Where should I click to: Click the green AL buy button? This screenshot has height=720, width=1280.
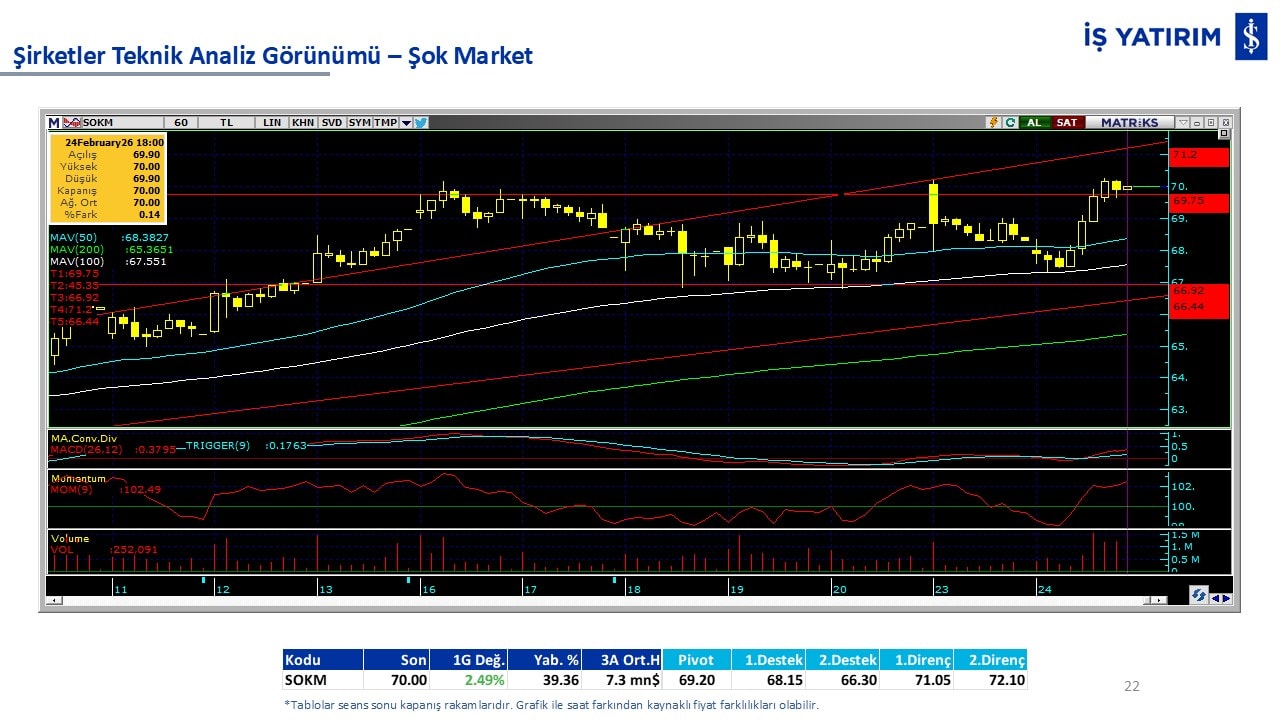(1034, 123)
